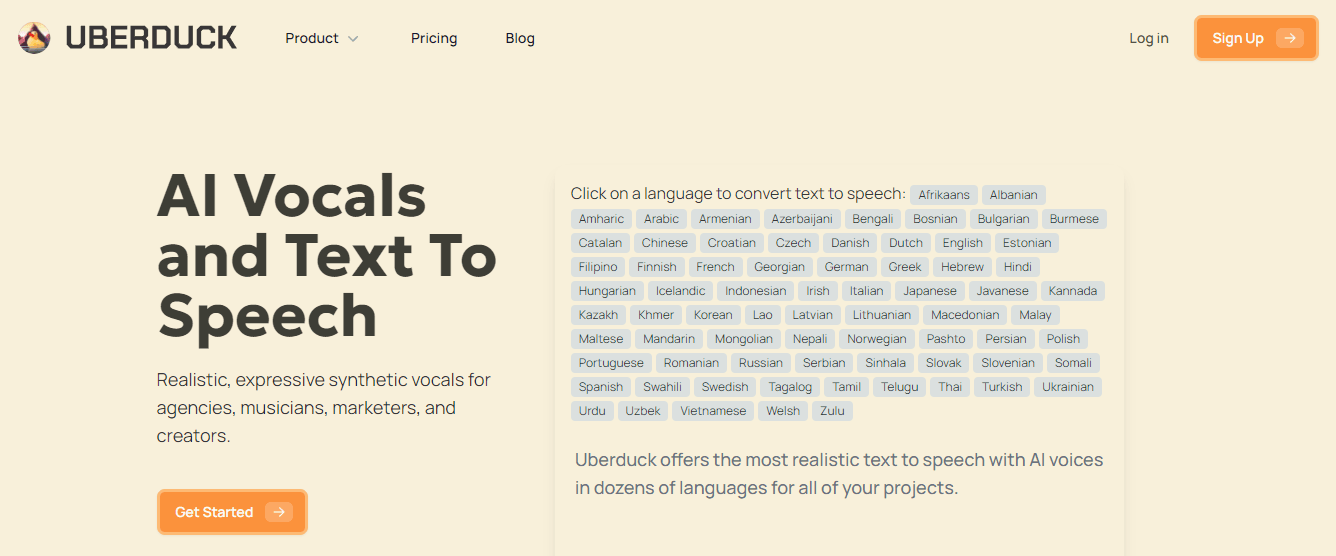This screenshot has width=1336, height=556.
Task: Click the Catalan language chip
Action: [600, 243]
